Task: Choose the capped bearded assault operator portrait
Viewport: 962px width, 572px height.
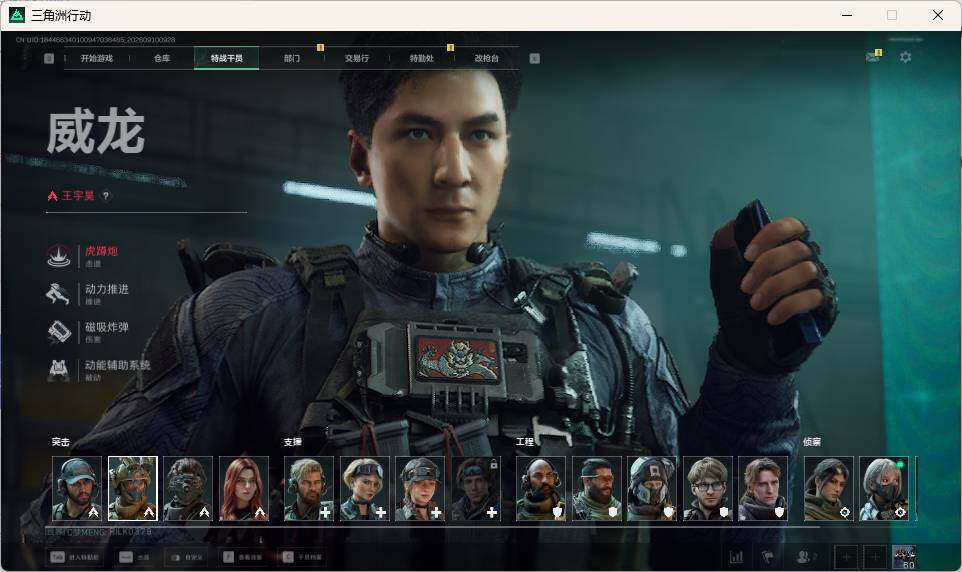Action: [x=77, y=489]
